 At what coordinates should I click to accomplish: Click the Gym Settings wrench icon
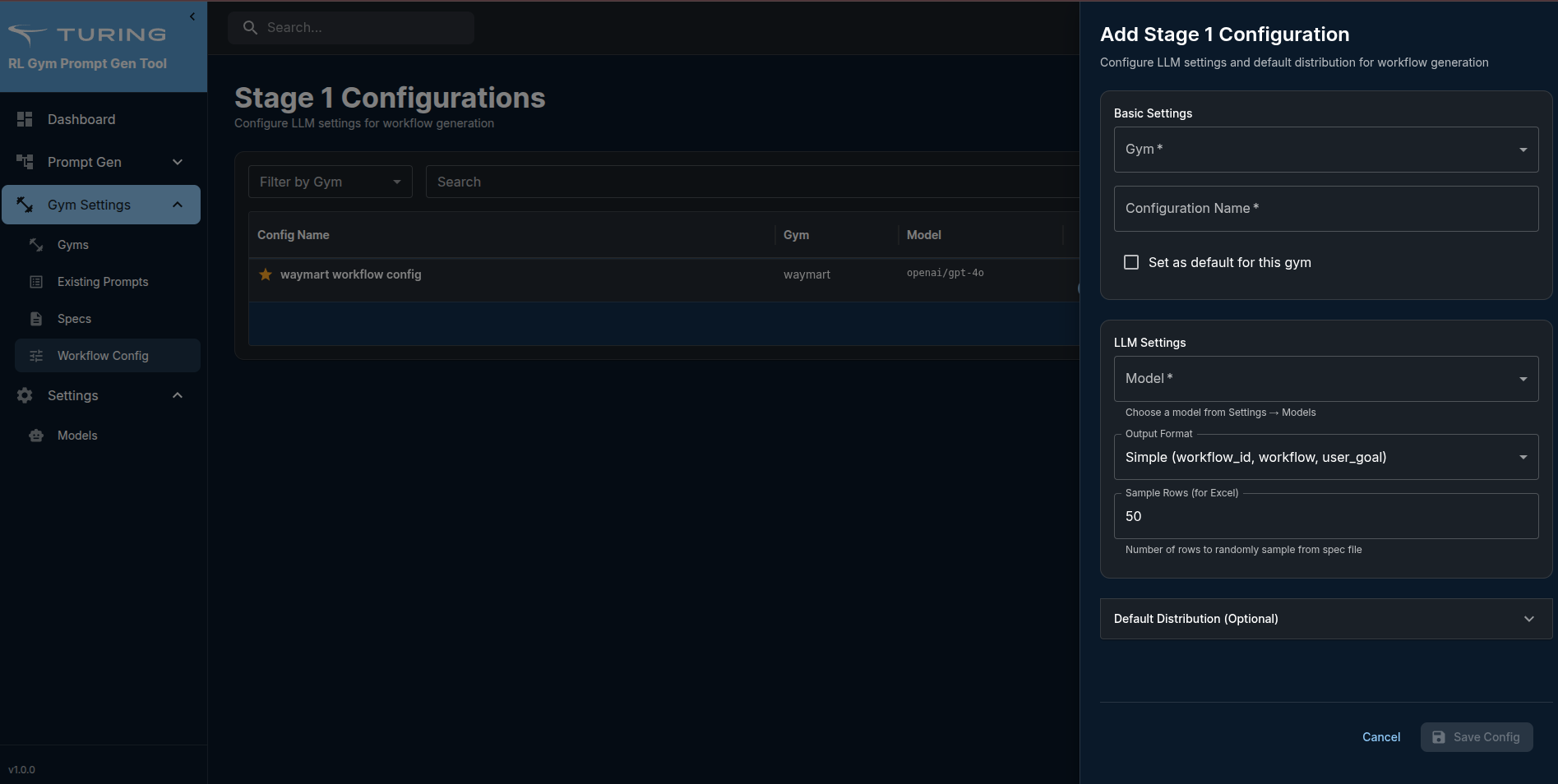pyautogui.click(x=25, y=205)
